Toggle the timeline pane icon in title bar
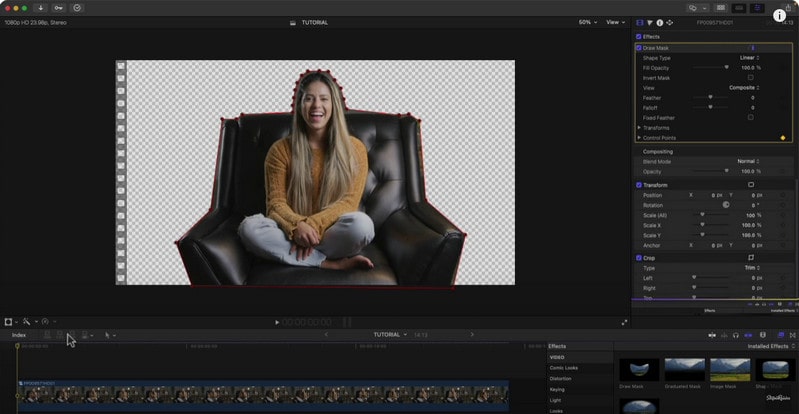This screenshot has height=414, width=799. (x=739, y=8)
